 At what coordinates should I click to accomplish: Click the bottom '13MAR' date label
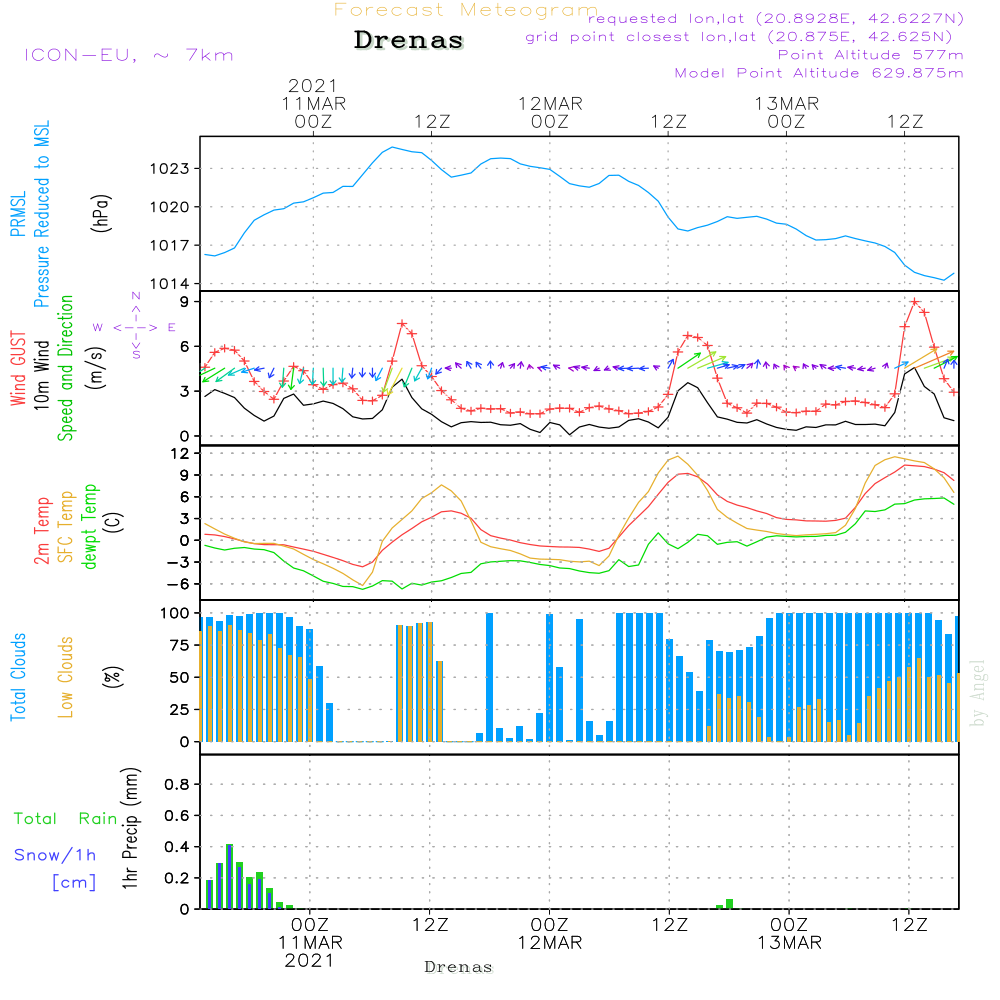click(790, 943)
